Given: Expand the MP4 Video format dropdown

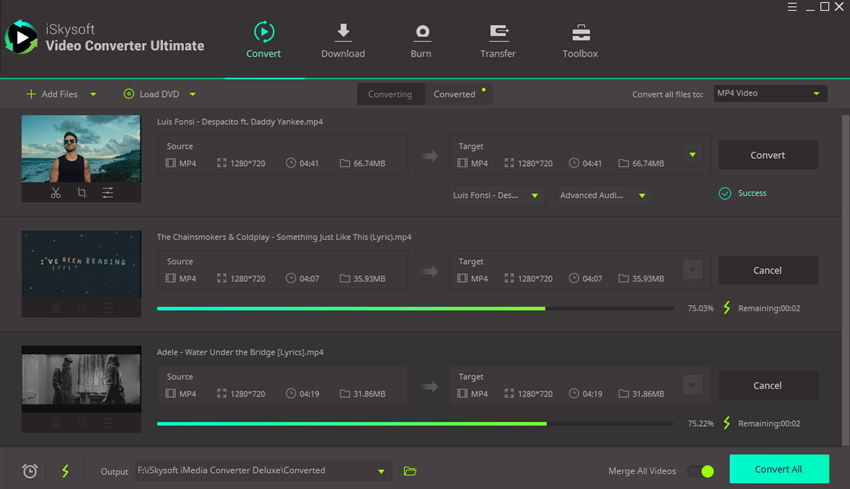Looking at the screenshot, I should coord(816,94).
